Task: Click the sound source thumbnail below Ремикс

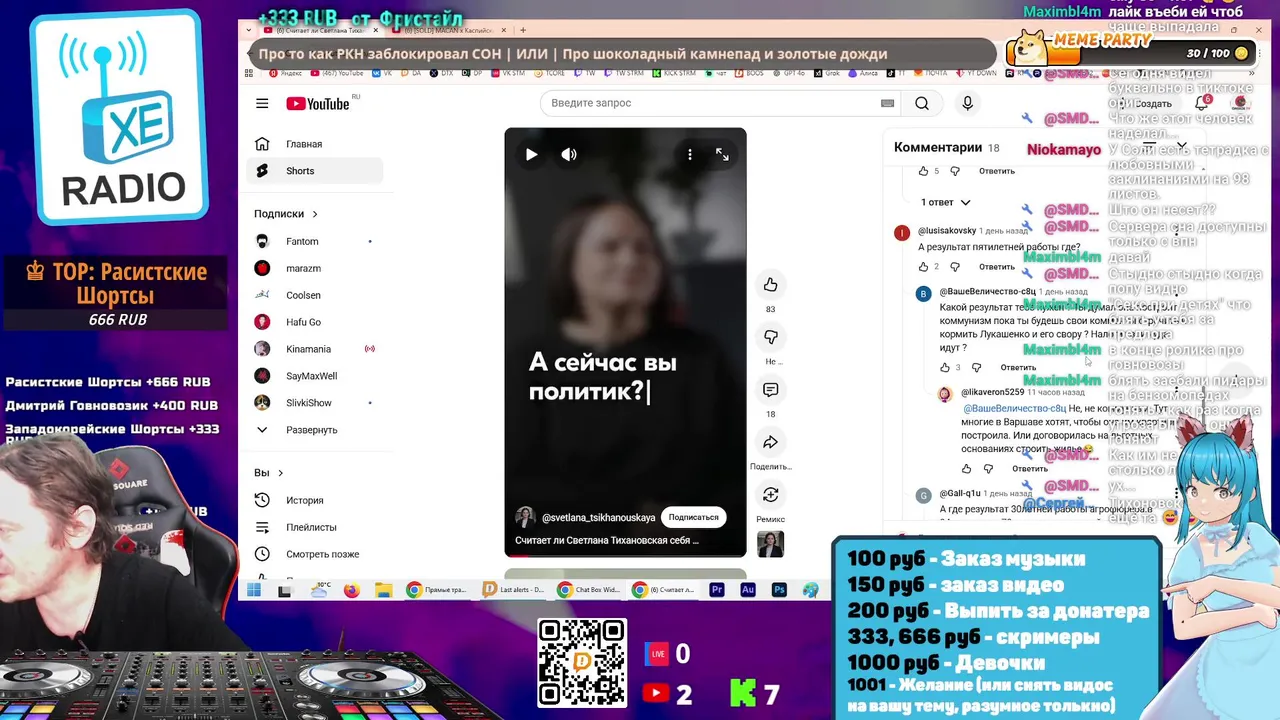Action: pyautogui.click(x=770, y=544)
